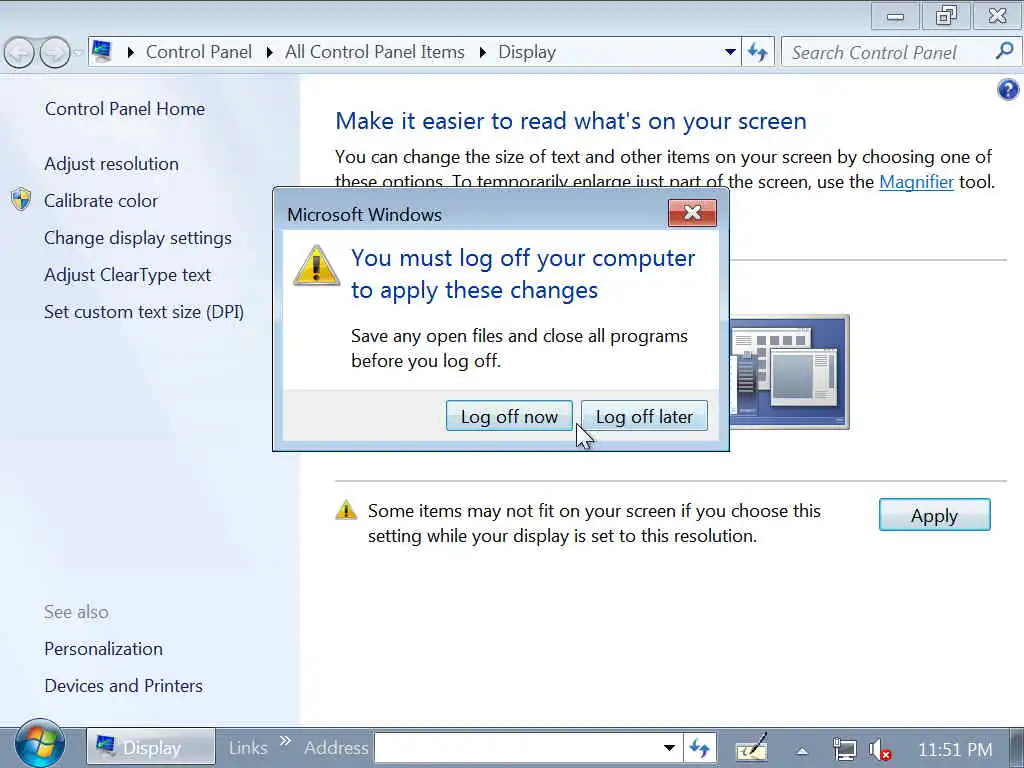
Task: Select the Display taskbar button
Action: (151, 746)
